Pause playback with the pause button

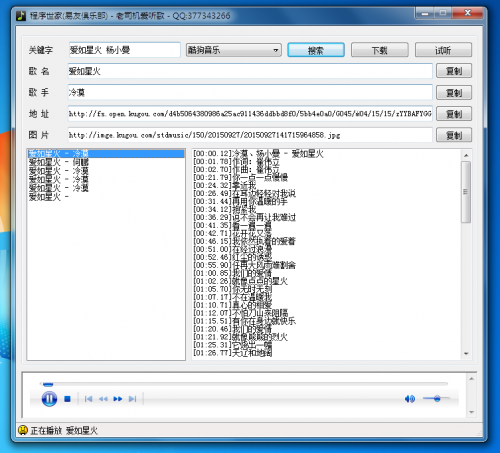(49, 399)
